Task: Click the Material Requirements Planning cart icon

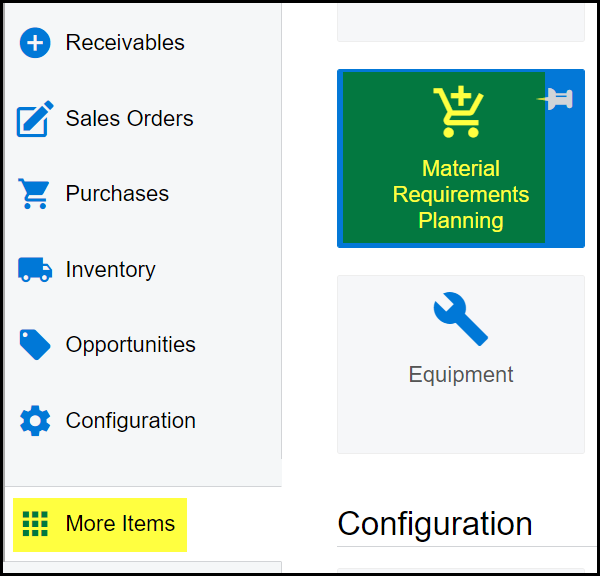Action: click(x=458, y=112)
